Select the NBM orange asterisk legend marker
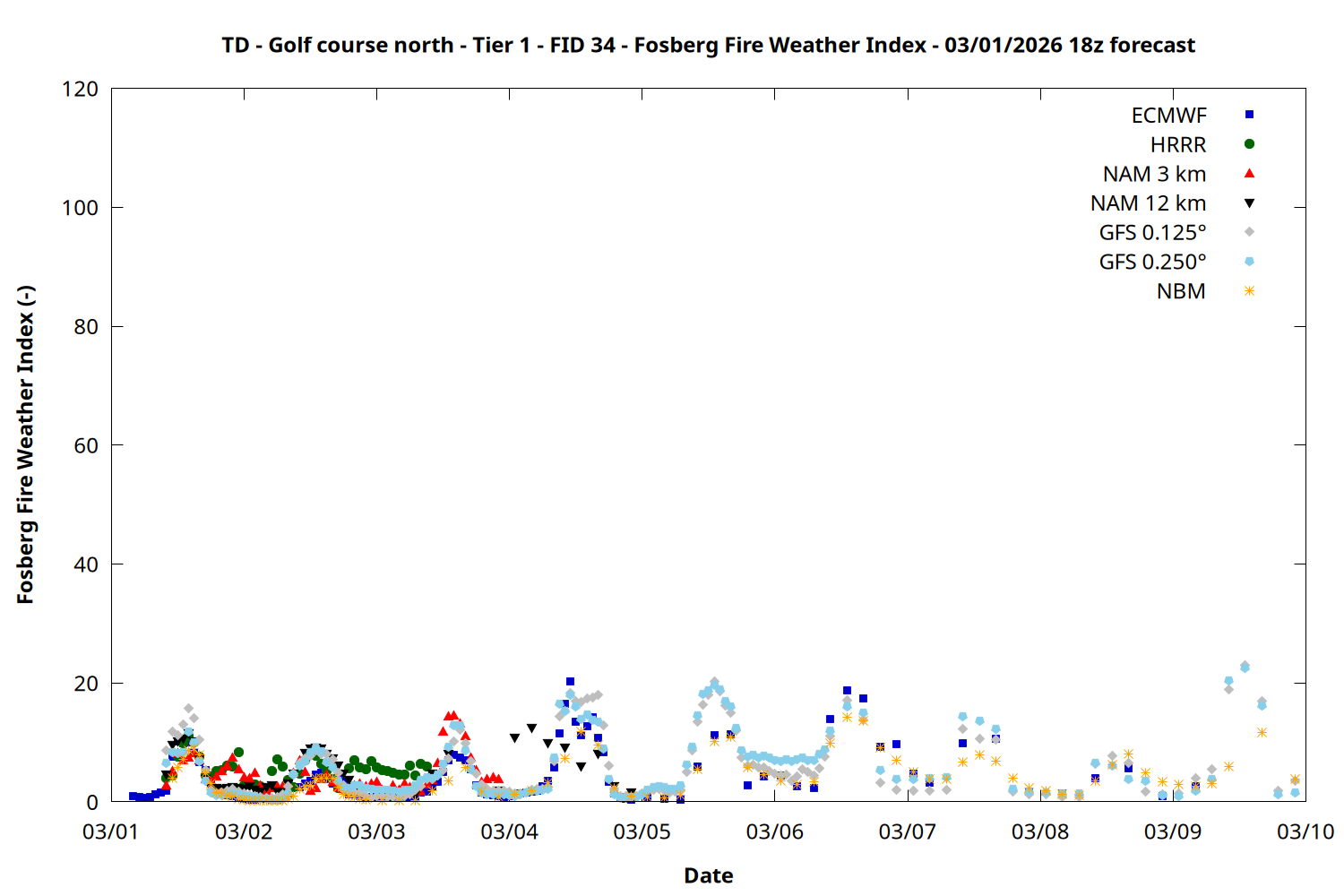The width and height of the screenshot is (1344, 896). [x=1249, y=291]
